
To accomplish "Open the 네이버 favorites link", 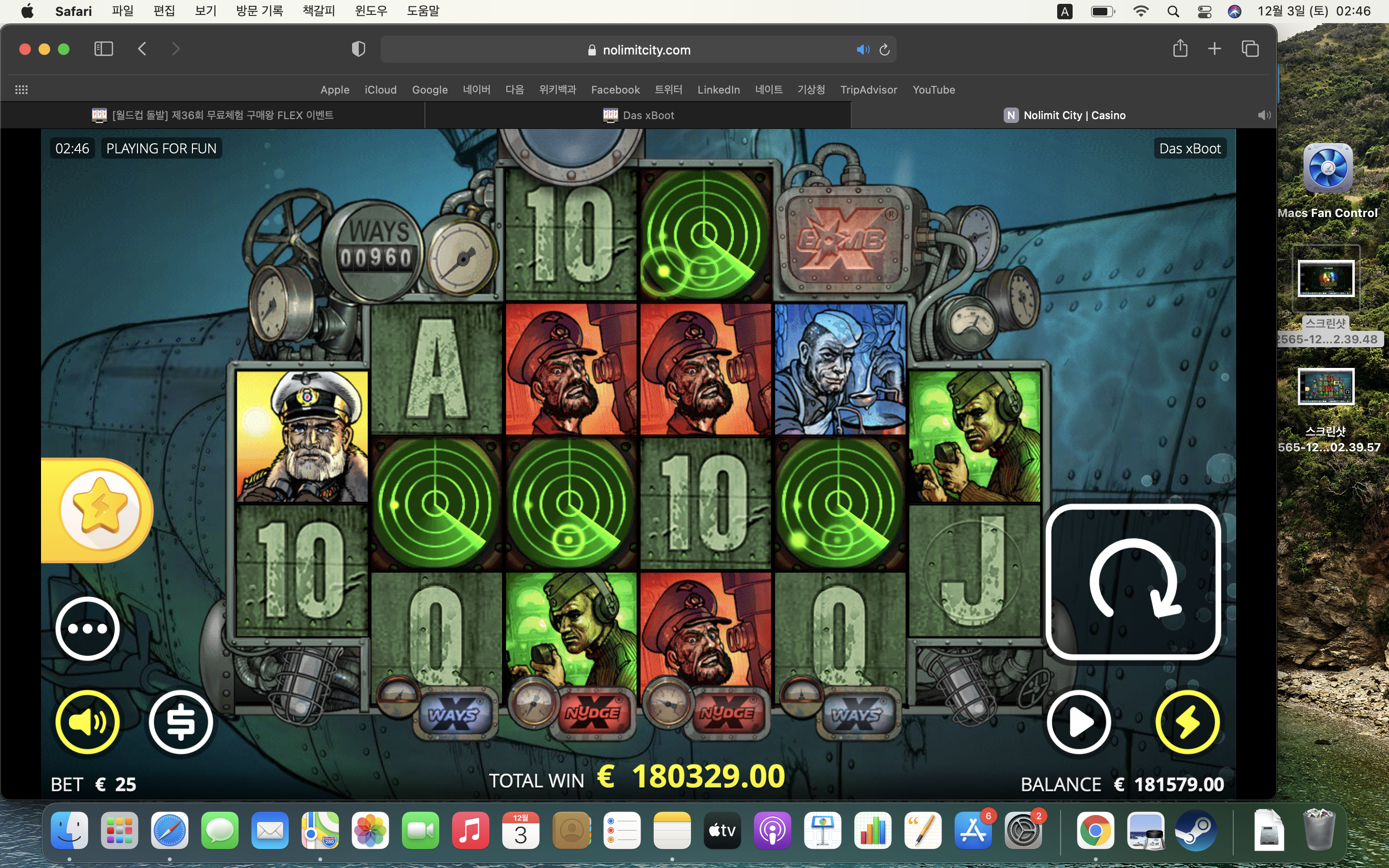I will coord(477,90).
